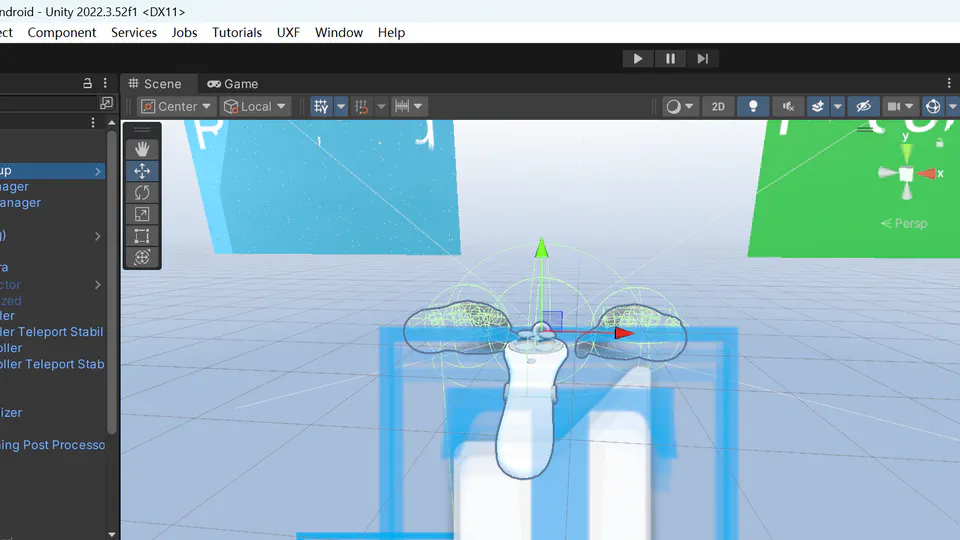Switch to the Scene tab

click(x=155, y=84)
